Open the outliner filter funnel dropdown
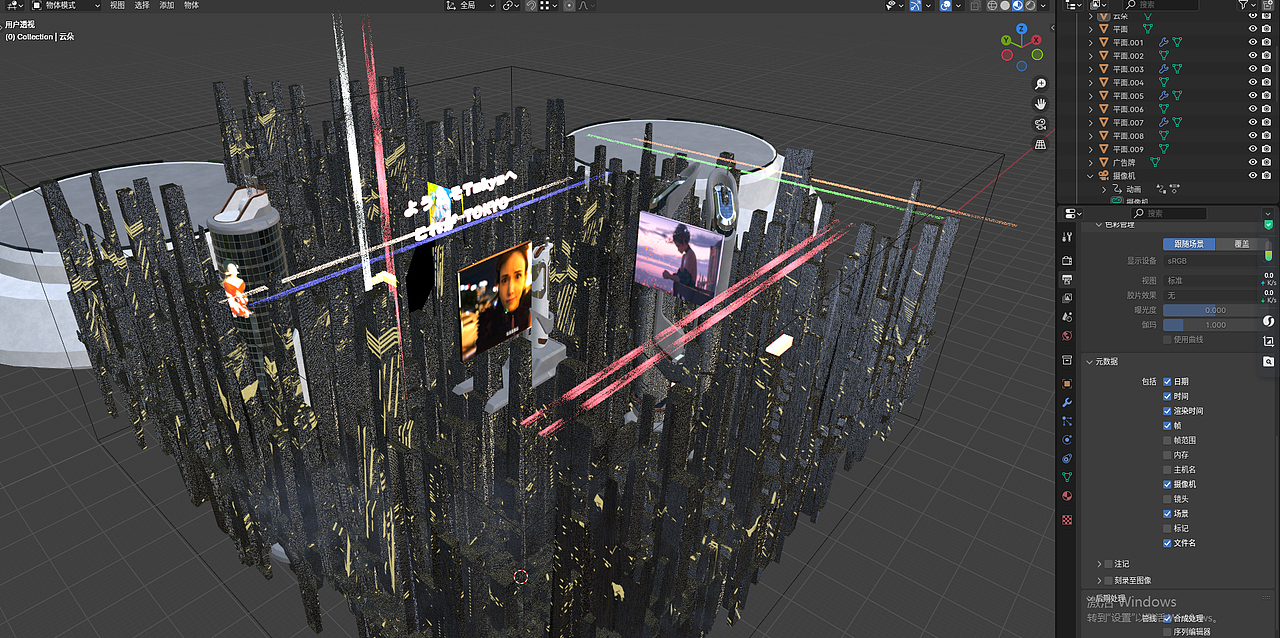1280x638 pixels. coord(1247,5)
